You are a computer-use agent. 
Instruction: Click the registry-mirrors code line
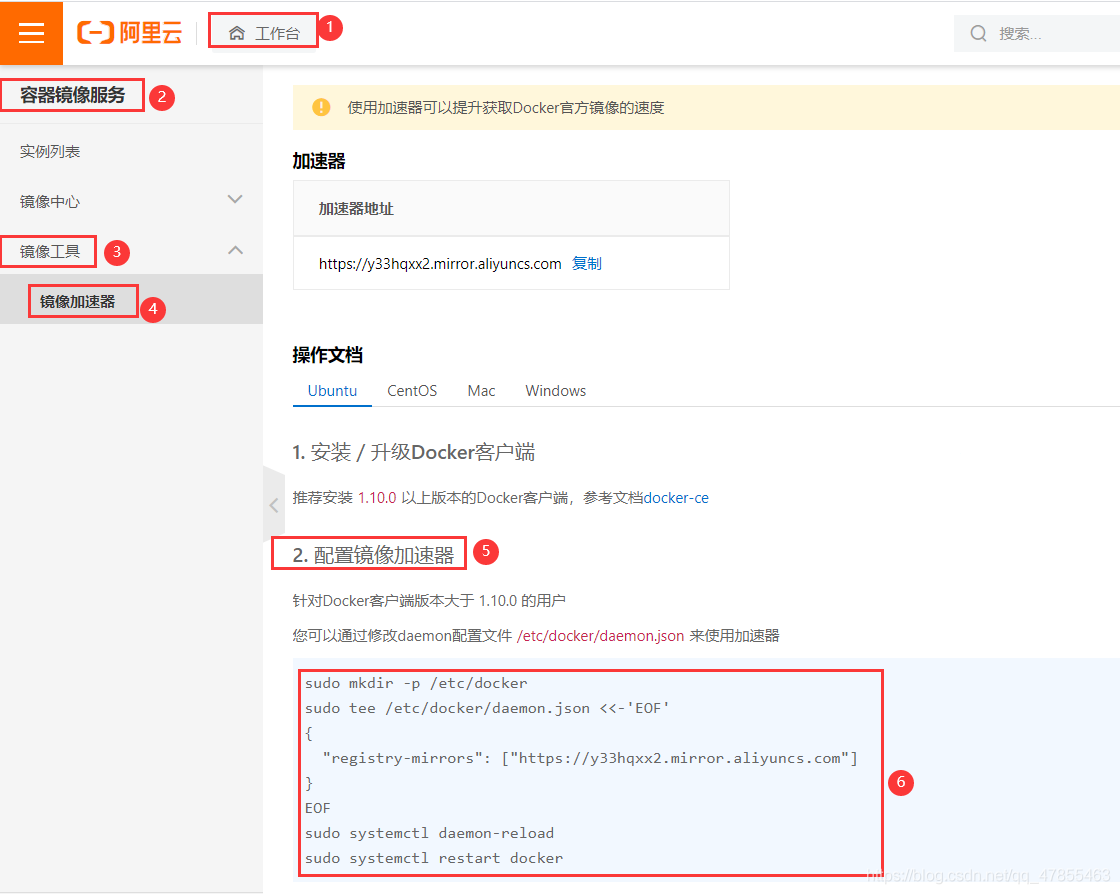coord(590,758)
